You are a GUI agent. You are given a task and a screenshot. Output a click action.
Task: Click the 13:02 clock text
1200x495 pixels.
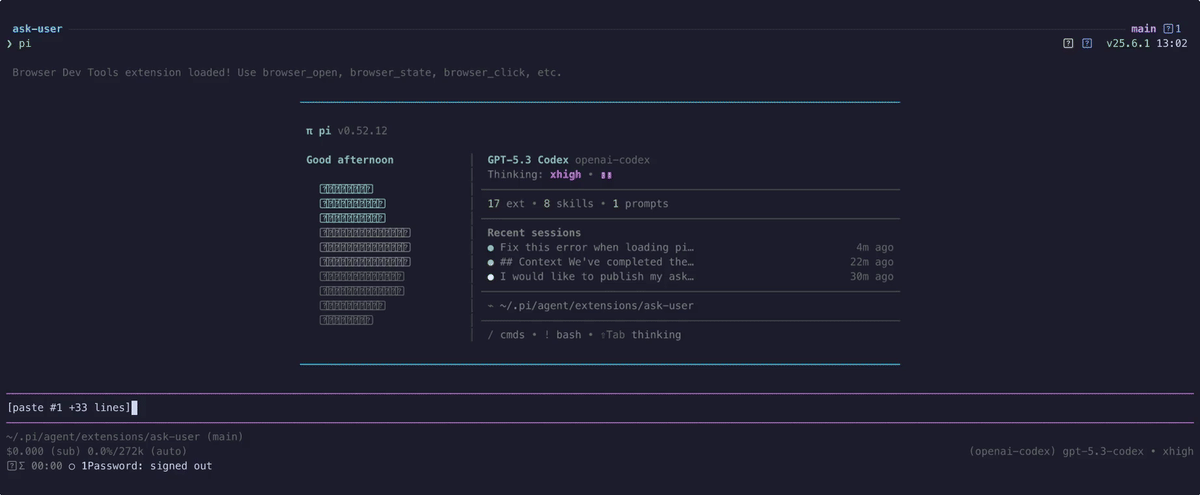(x=1172, y=44)
